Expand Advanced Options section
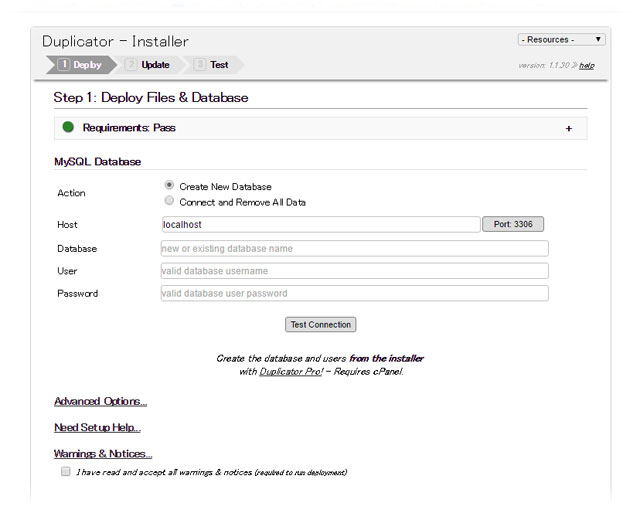Screen dimensions: 640x513 pyautogui.click(x=100, y=402)
